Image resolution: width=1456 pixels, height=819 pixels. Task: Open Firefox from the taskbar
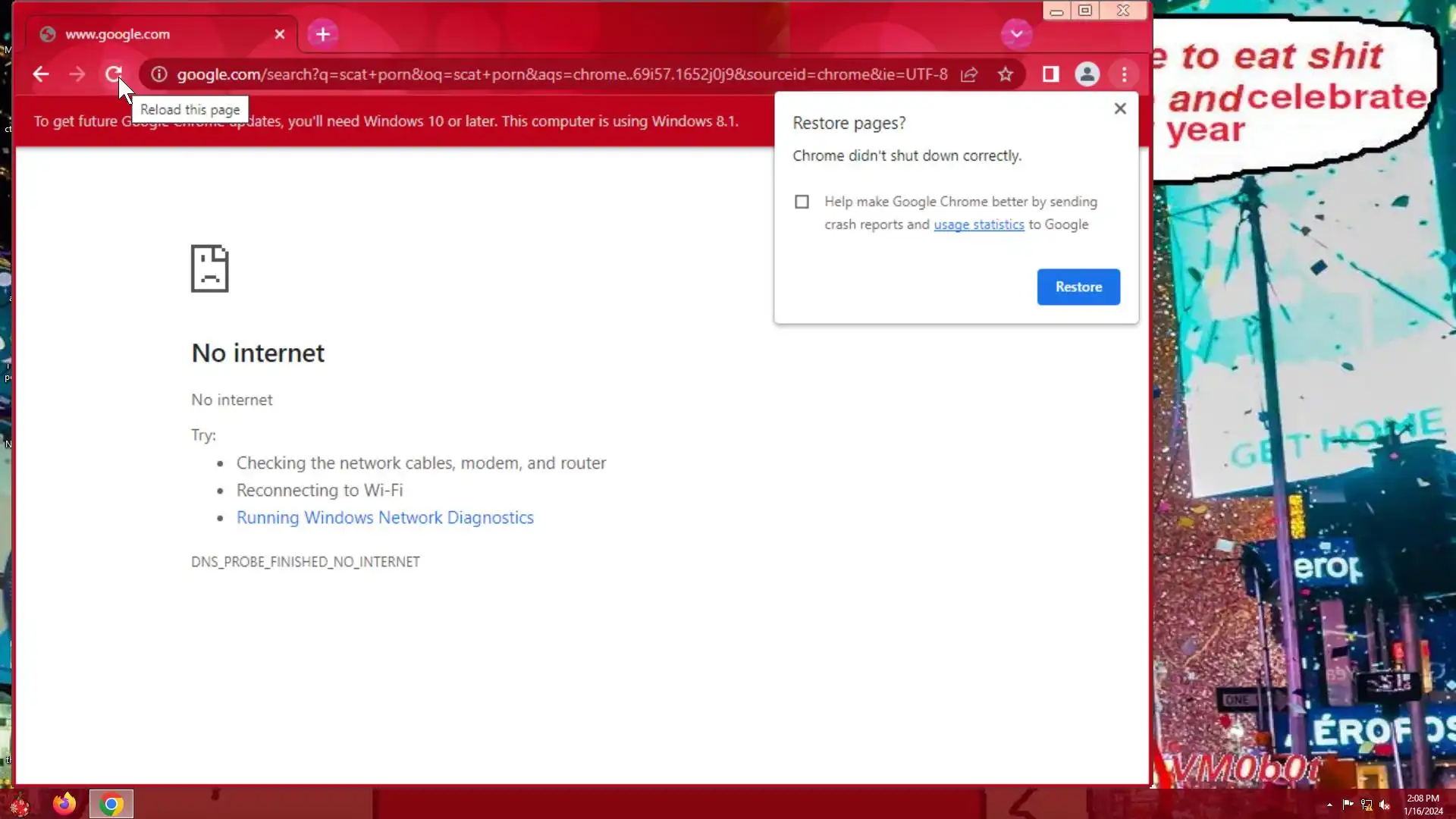(x=64, y=803)
